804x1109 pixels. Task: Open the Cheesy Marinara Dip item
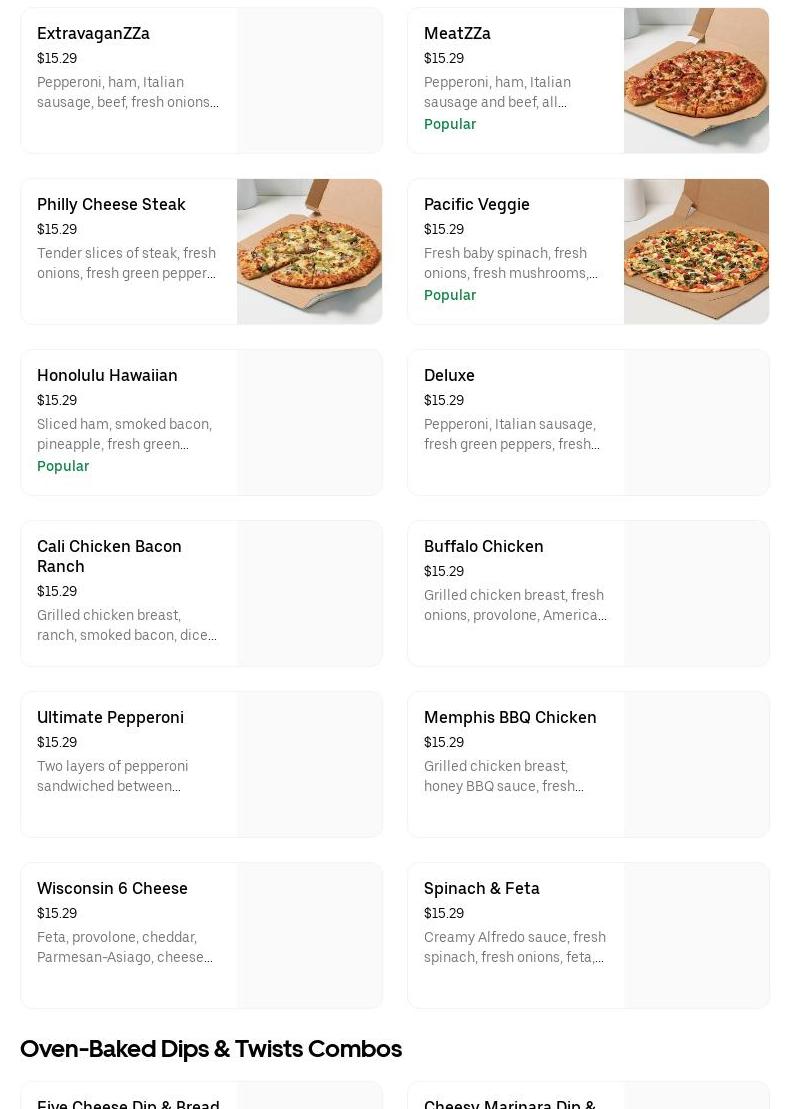tap(510, 1102)
